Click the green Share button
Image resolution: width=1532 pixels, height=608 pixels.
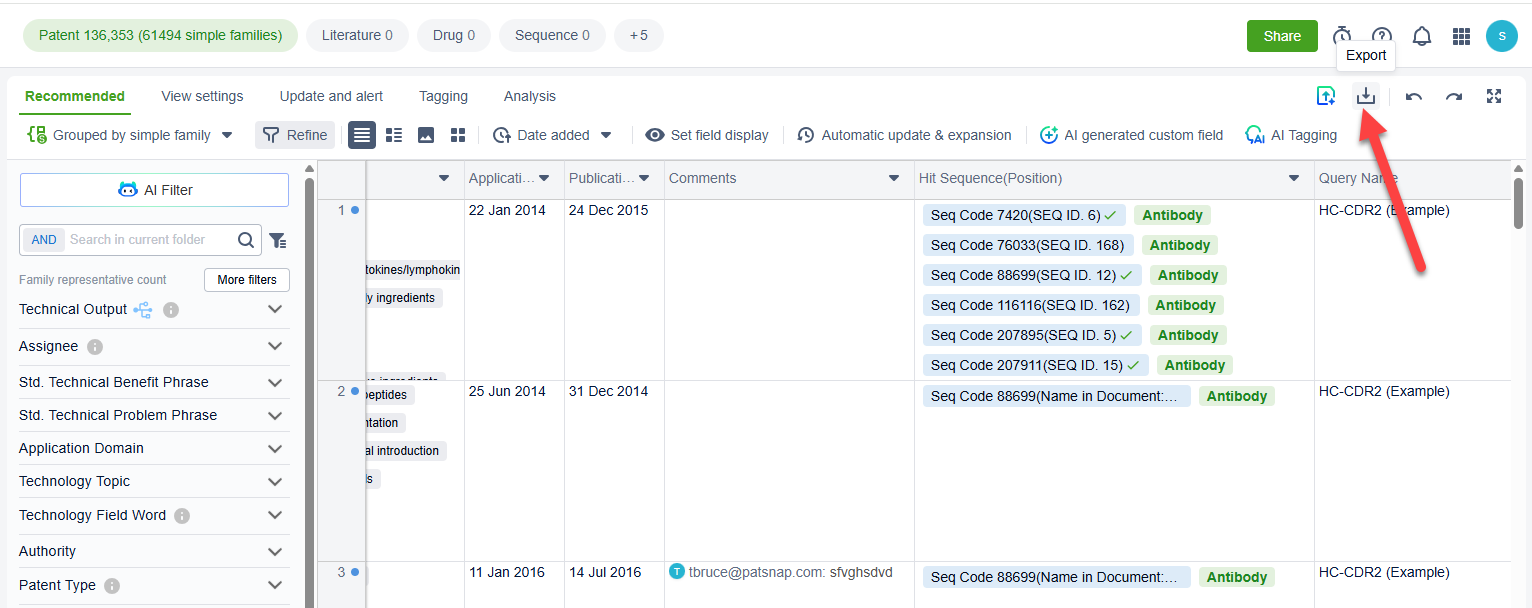[x=1281, y=36]
